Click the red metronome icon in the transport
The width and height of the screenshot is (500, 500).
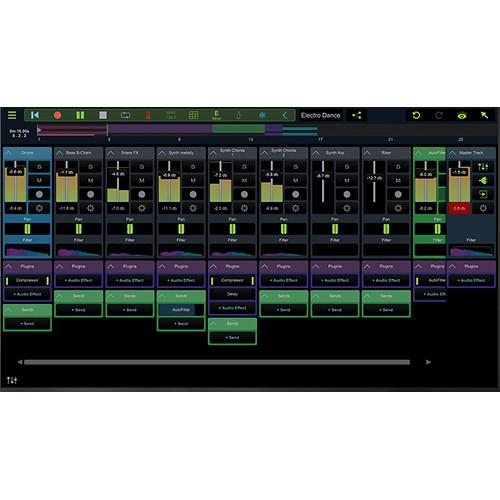(148, 115)
